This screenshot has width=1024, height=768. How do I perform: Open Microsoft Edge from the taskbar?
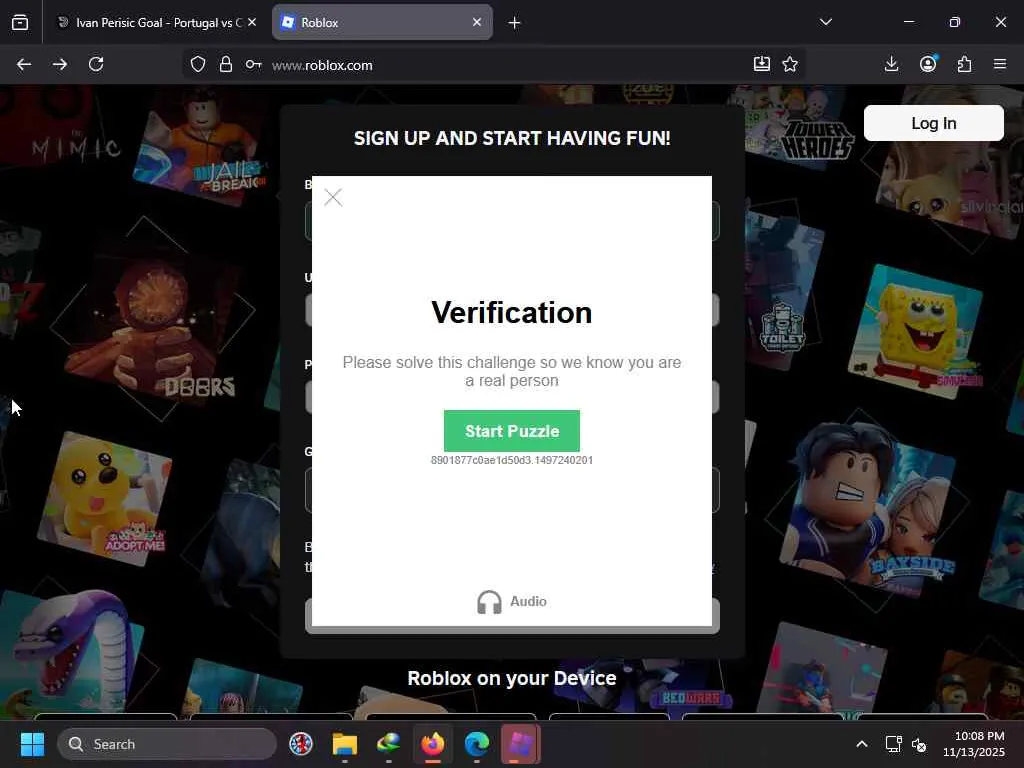tap(477, 744)
